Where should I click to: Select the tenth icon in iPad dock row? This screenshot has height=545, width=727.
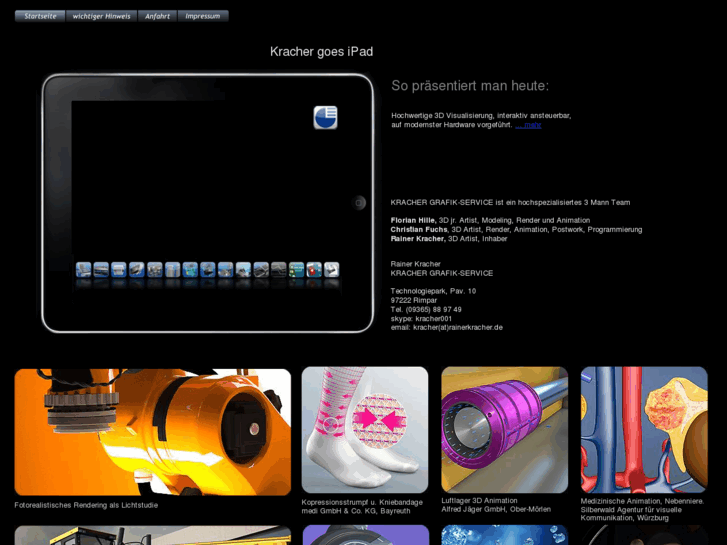pos(243,269)
